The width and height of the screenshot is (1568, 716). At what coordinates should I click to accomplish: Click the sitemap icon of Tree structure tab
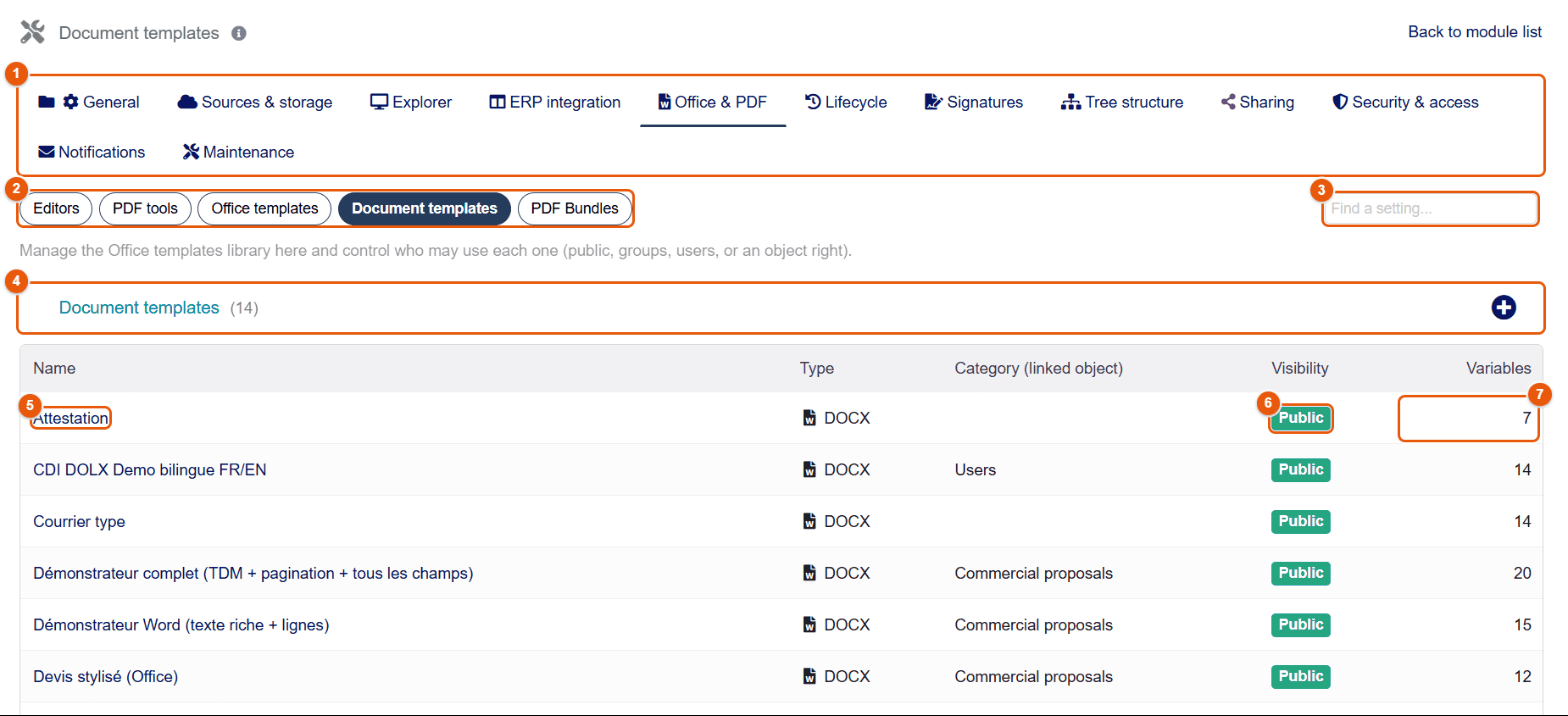point(1071,102)
